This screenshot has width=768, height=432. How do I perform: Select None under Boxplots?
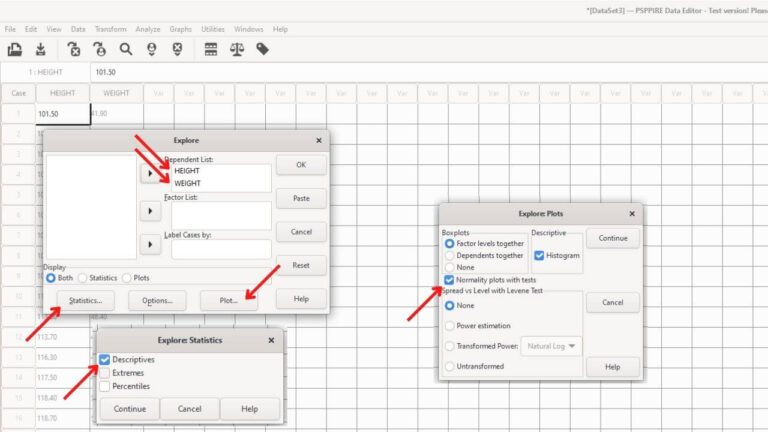click(449, 267)
